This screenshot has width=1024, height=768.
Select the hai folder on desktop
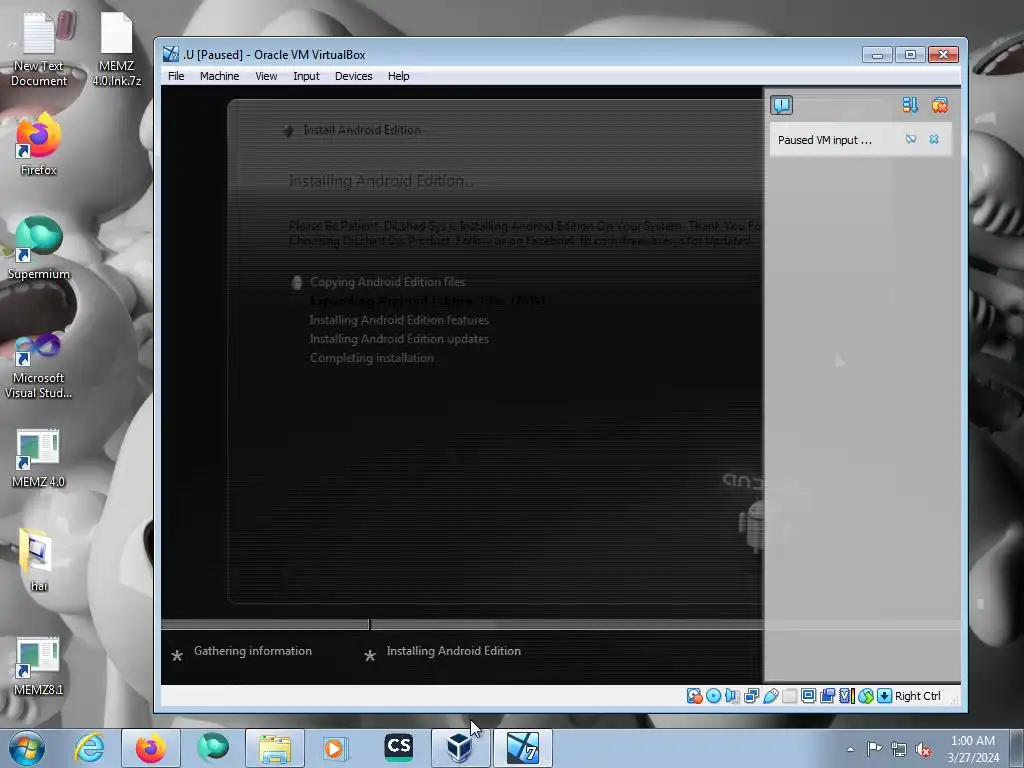(39, 560)
